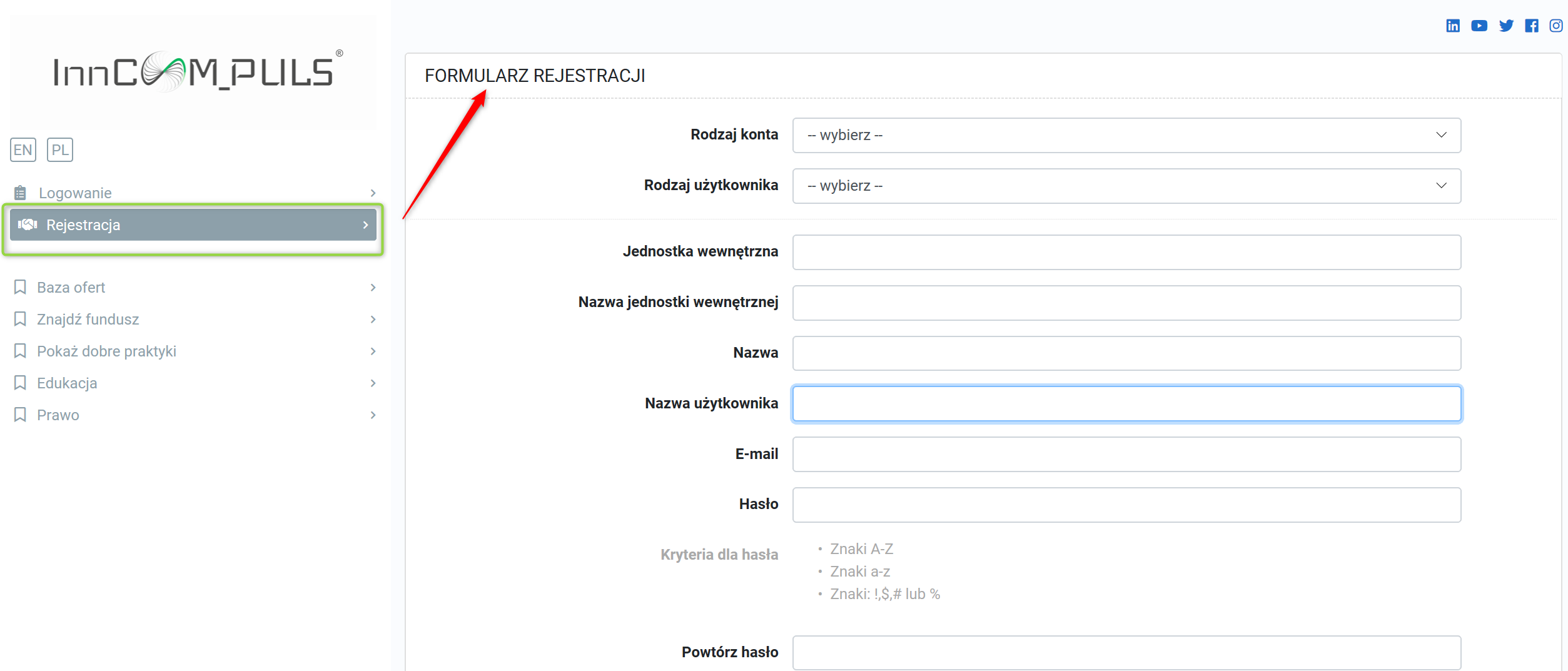This screenshot has height=671, width=1568.
Task: Click the clipboard icon next to Logowanie
Action: (20, 193)
